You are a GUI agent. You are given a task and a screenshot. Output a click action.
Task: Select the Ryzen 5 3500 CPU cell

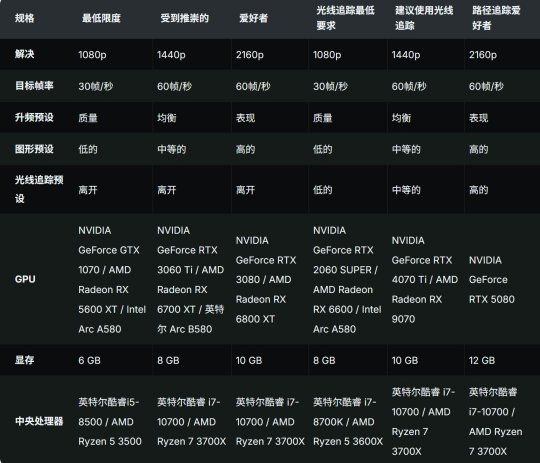click(110, 422)
